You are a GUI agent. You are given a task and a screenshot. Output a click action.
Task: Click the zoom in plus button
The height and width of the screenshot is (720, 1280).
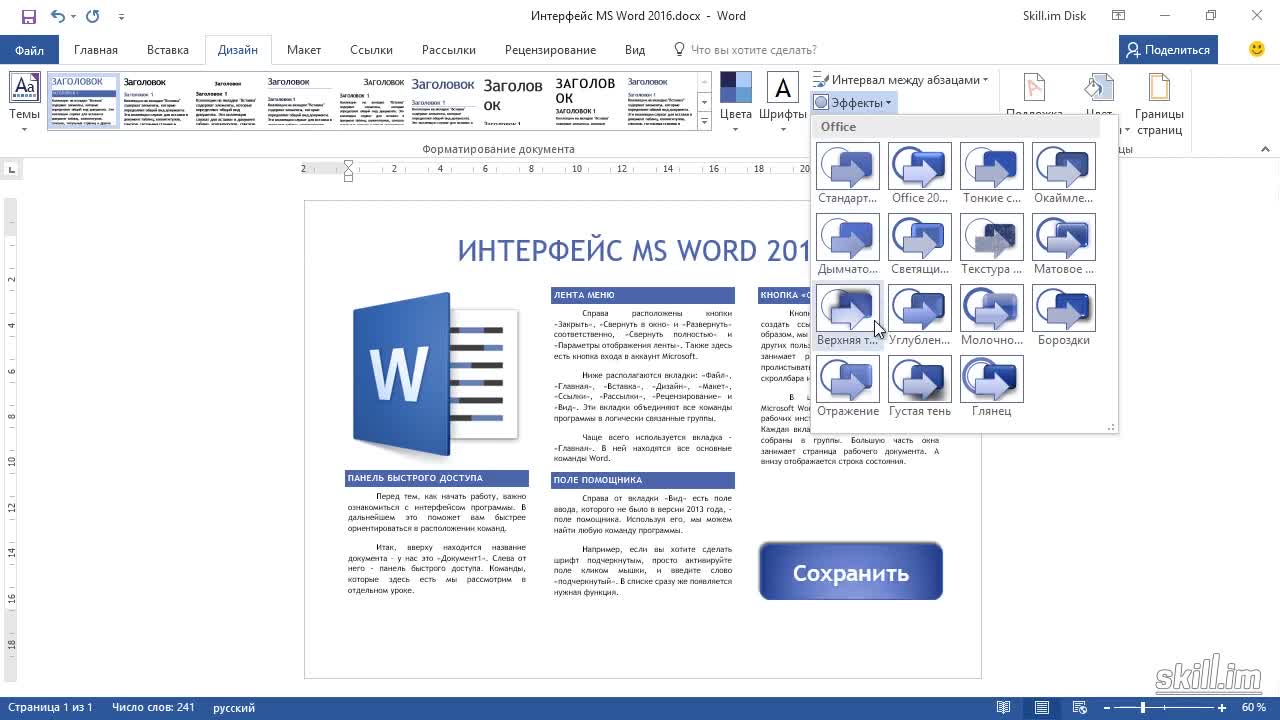tap(1222, 708)
